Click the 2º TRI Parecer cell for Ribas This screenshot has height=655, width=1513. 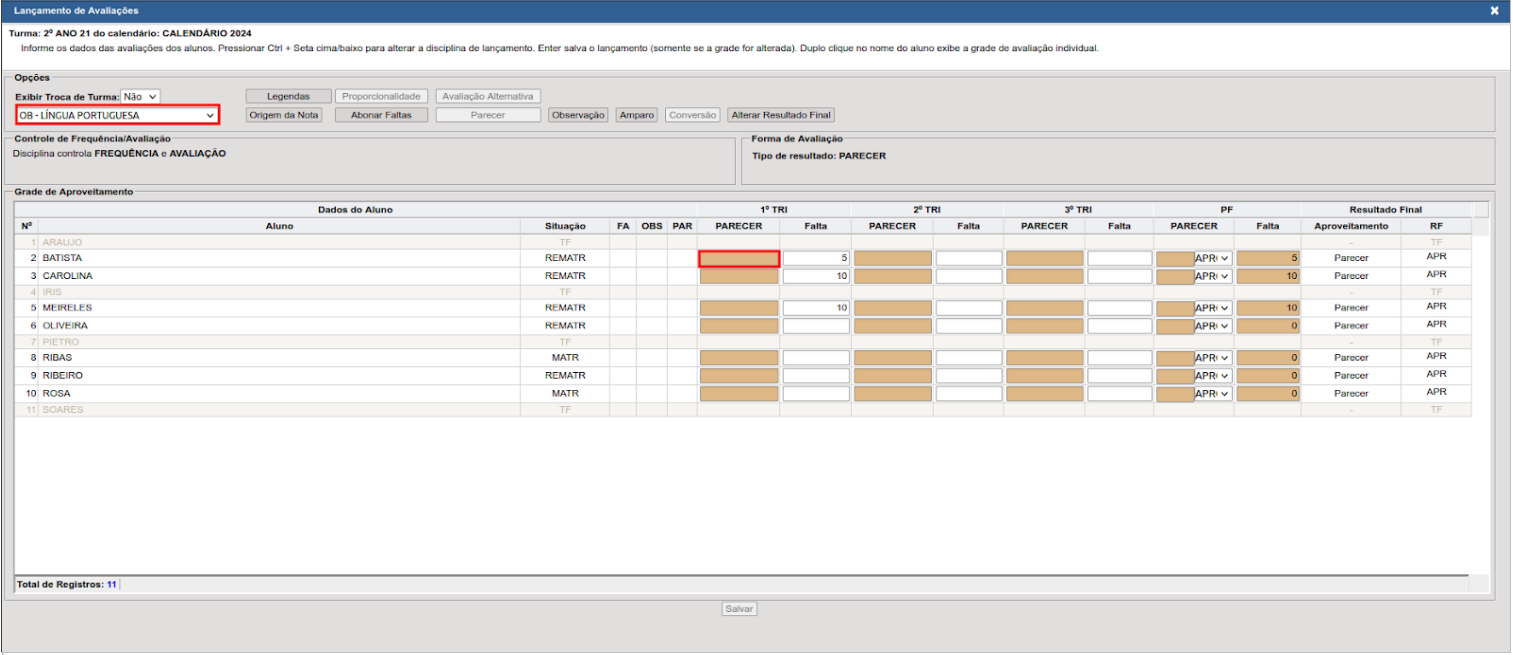point(892,358)
